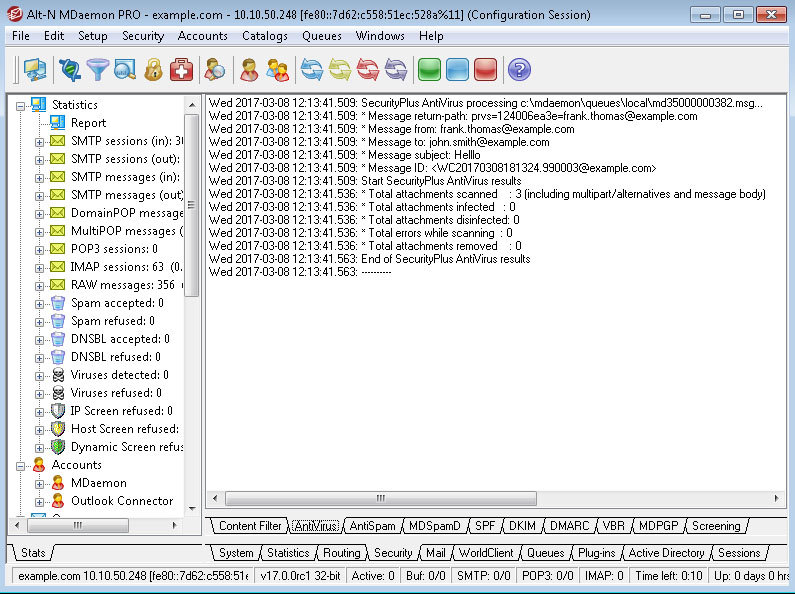795x594 pixels.
Task: Switch to the Active Directory tab
Action: tap(666, 553)
